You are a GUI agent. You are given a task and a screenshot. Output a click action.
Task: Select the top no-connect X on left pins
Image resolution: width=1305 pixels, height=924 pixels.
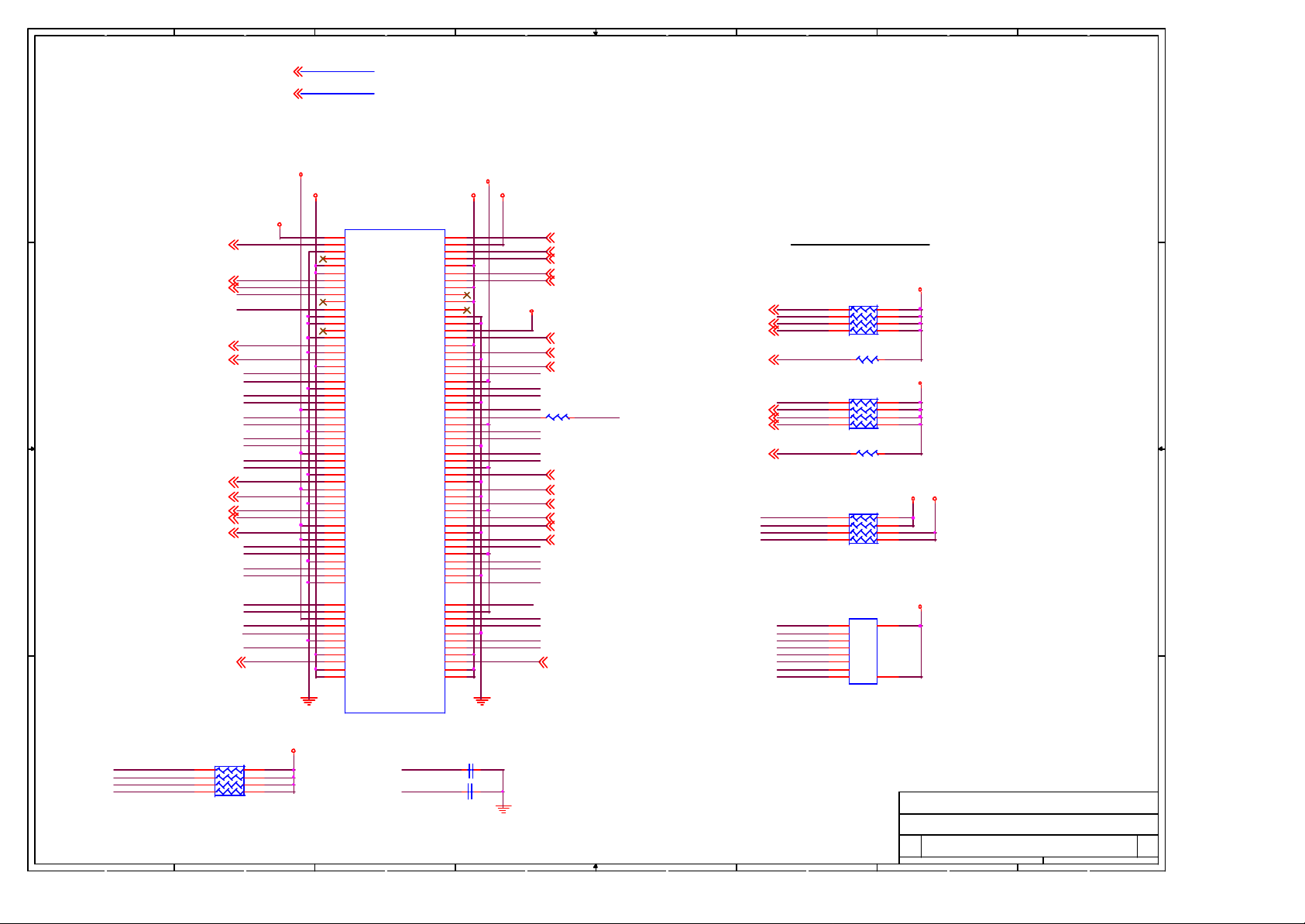tap(323, 259)
